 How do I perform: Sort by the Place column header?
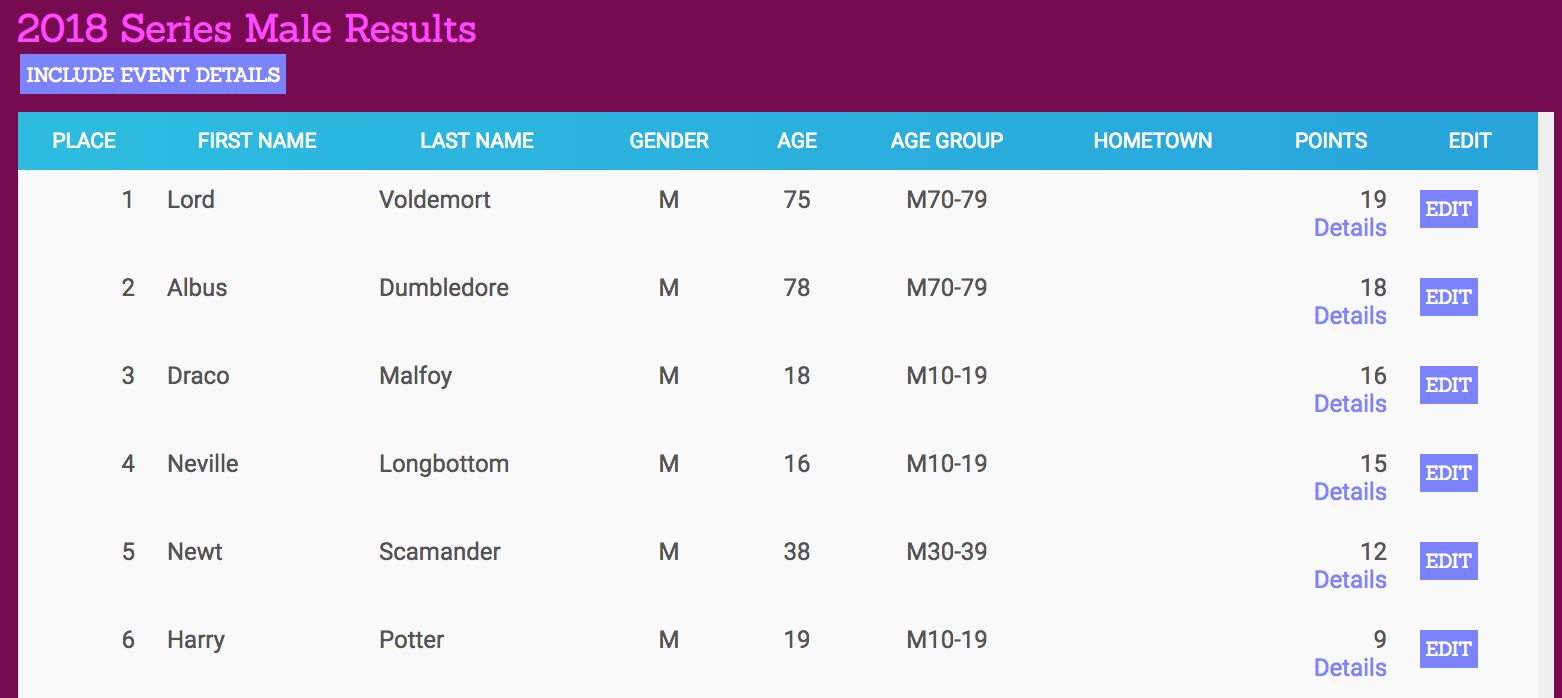(84, 141)
